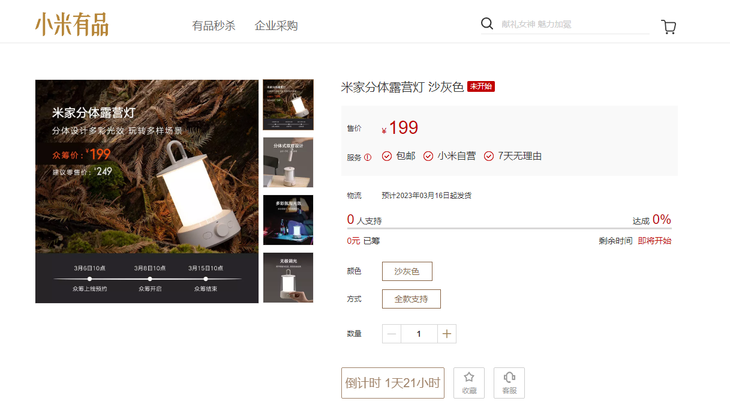Select the 全款支持 payment method
This screenshot has height=419, width=730.
coord(411,299)
